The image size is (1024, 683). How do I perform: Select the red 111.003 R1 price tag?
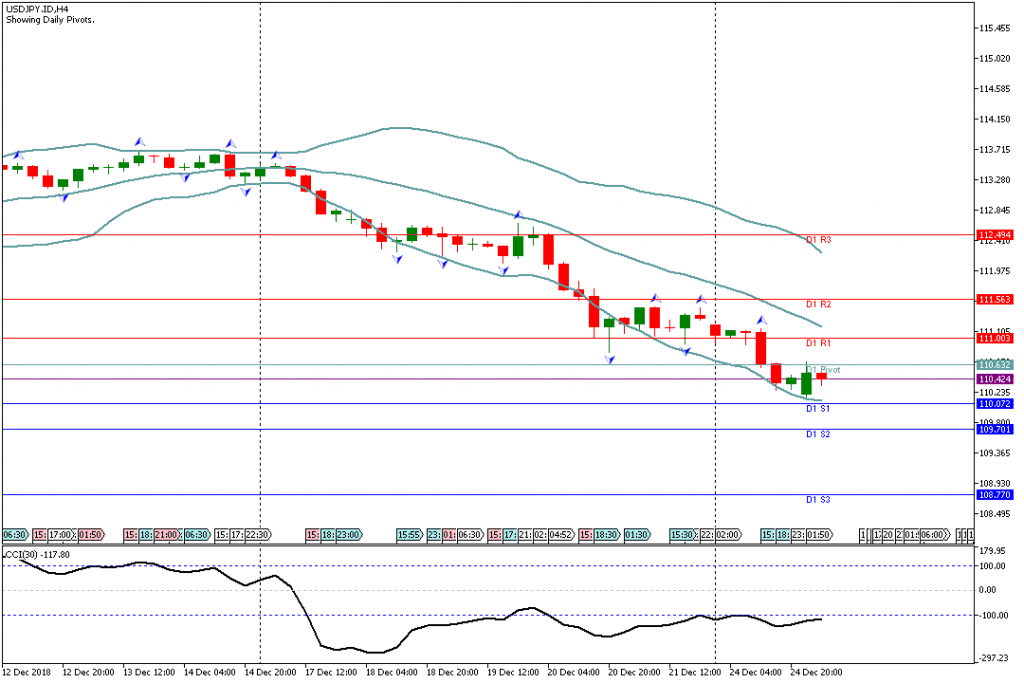click(996, 338)
